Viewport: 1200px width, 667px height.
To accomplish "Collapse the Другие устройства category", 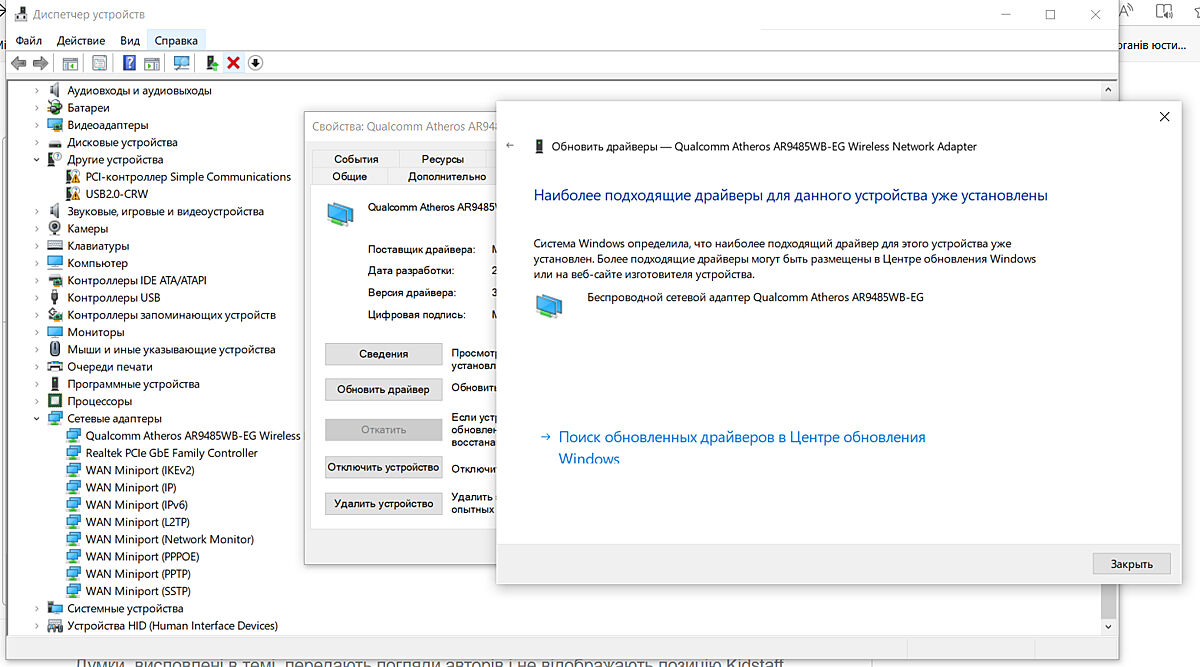I will pos(37,160).
